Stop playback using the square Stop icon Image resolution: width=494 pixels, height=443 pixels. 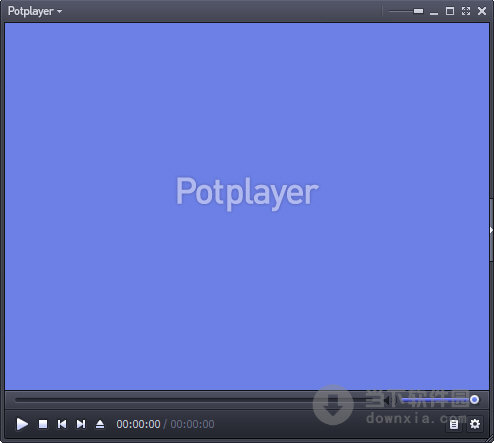tap(43, 424)
